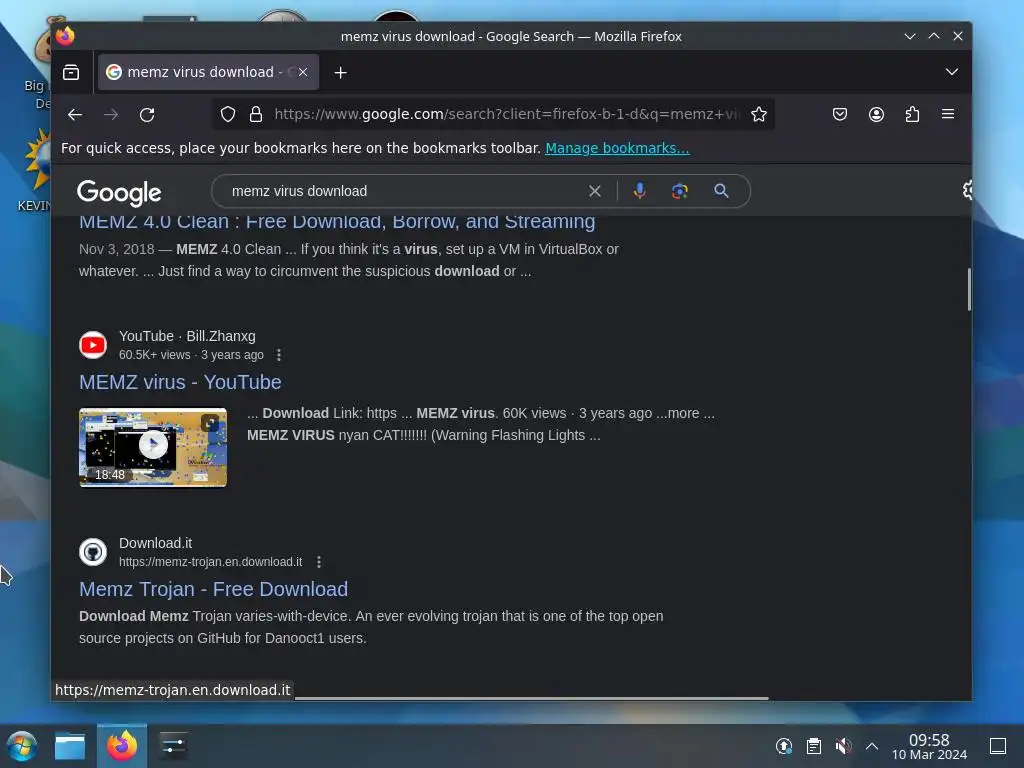This screenshot has width=1024, height=768.
Task: Open the Firefox window title icon
Action: tap(65, 36)
